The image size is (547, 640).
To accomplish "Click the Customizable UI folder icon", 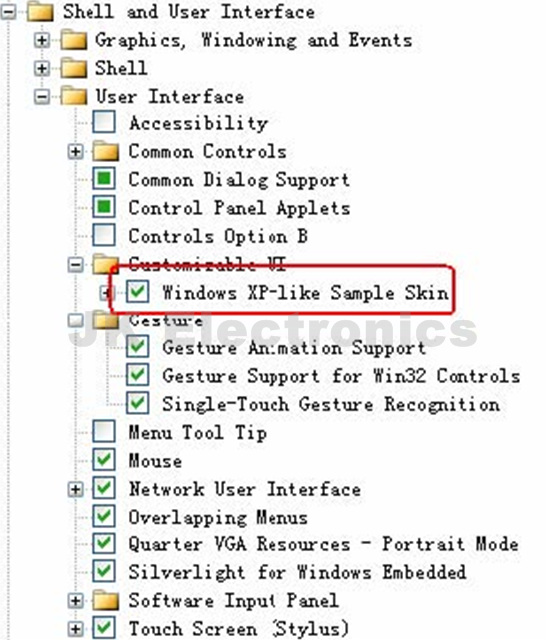I will [106, 264].
